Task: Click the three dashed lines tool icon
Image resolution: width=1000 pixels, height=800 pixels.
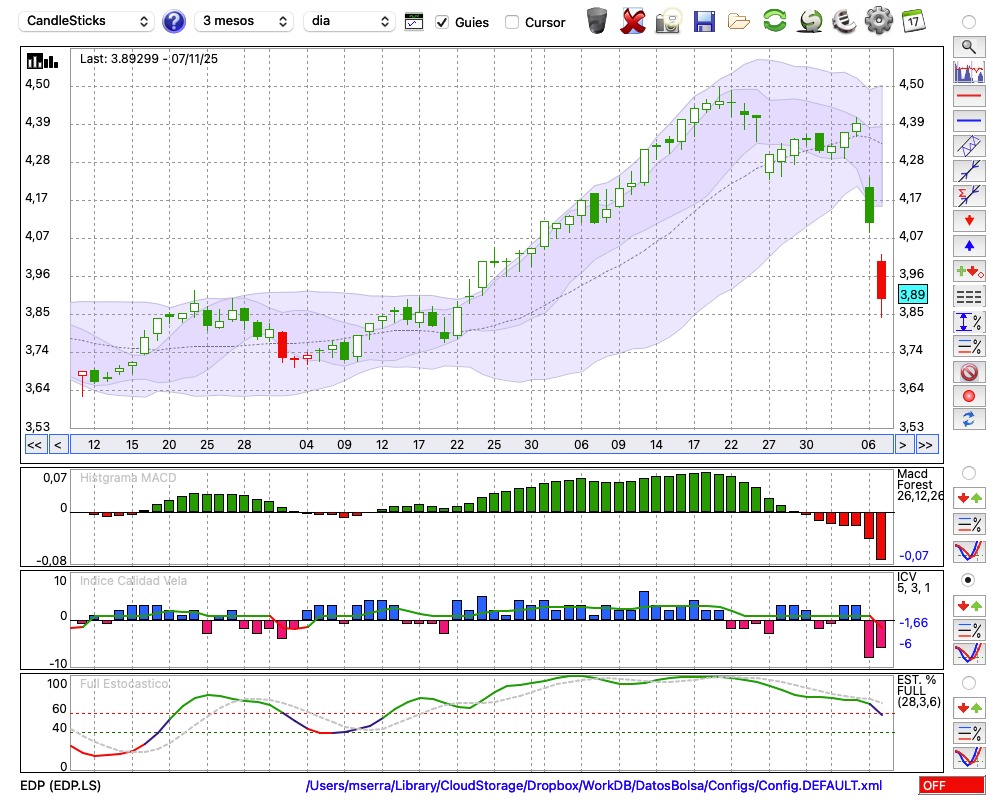Action: point(969,296)
